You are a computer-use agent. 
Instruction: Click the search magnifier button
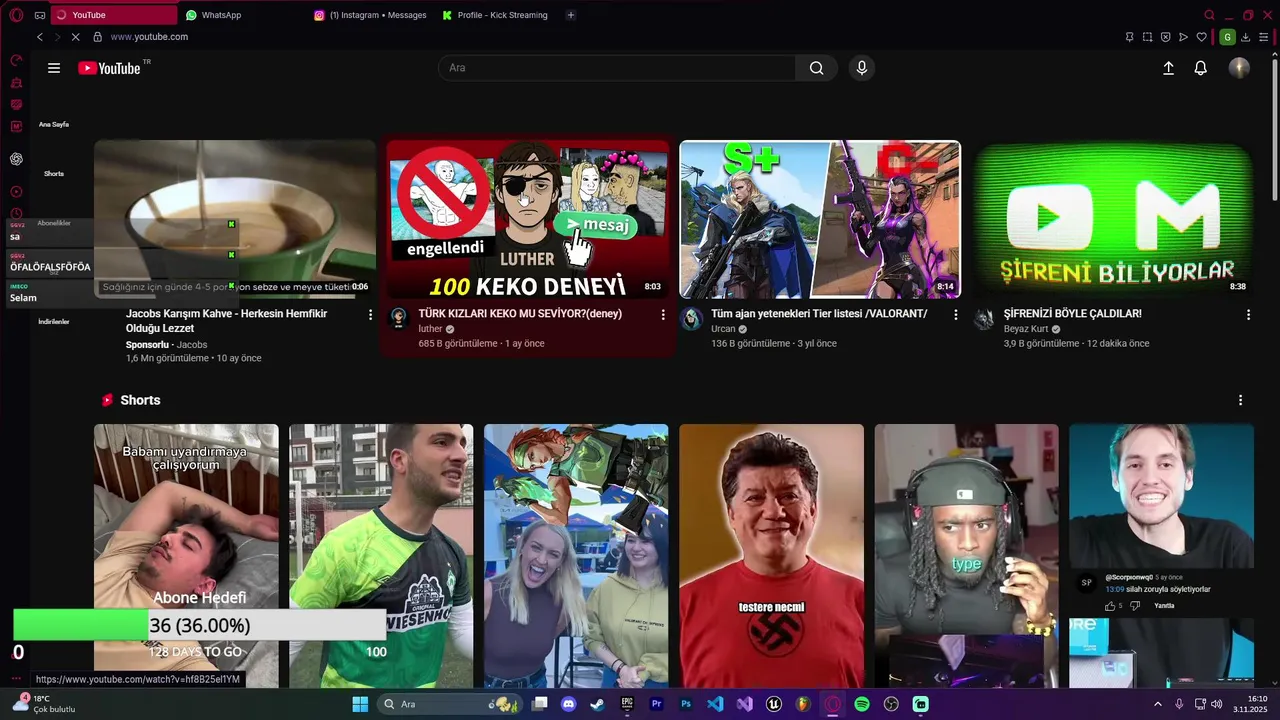(816, 68)
